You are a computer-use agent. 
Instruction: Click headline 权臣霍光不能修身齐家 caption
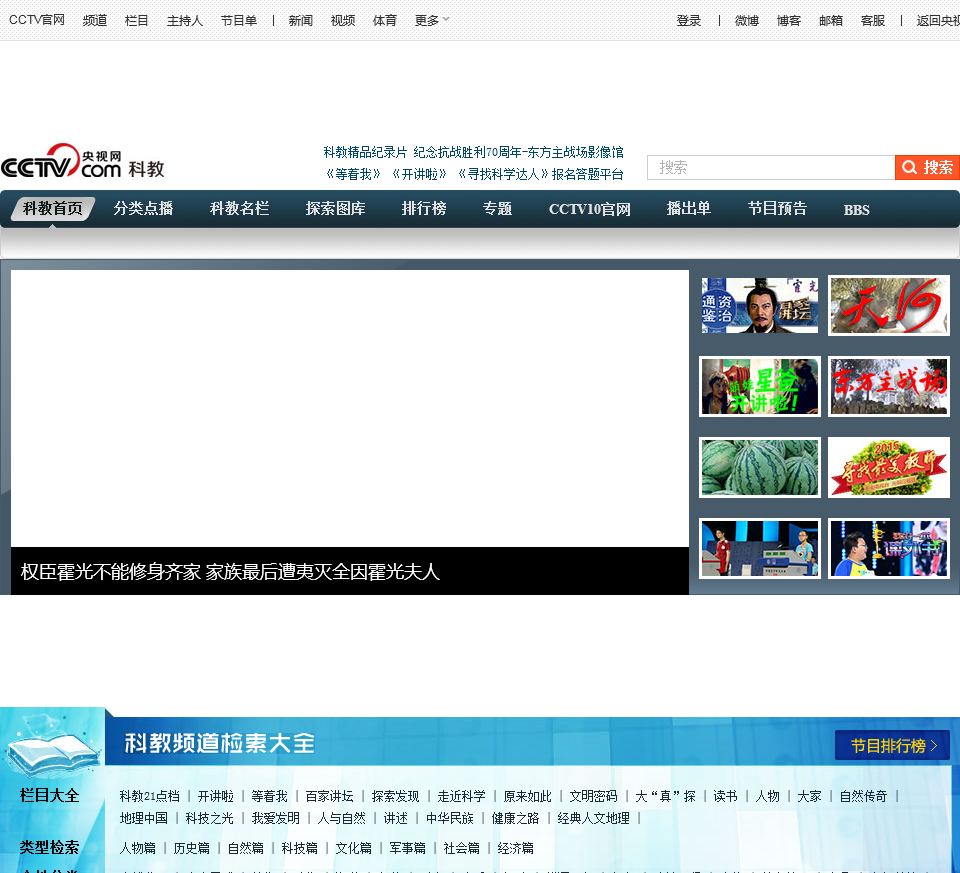pos(230,571)
